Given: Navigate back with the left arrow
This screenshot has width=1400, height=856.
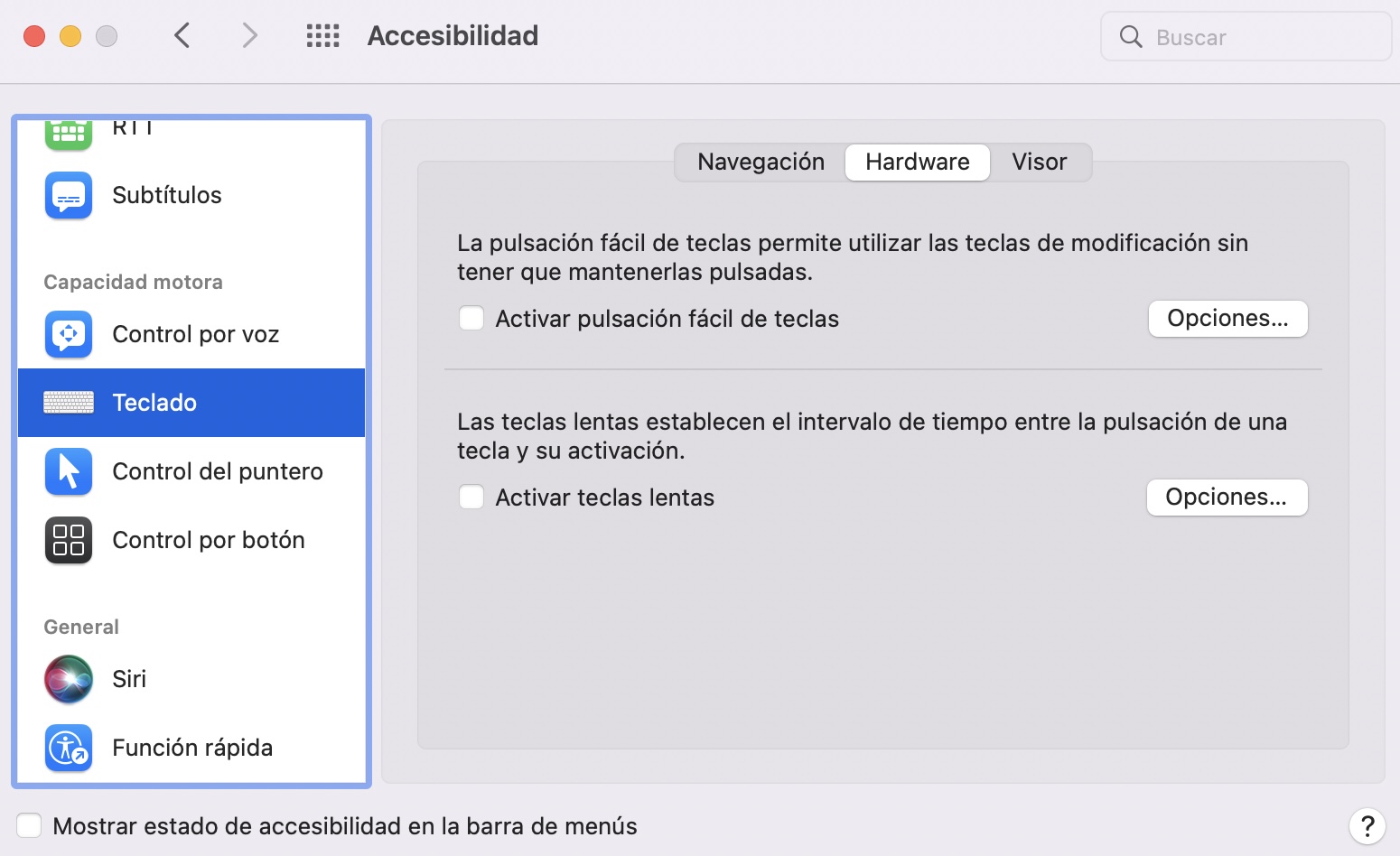Looking at the screenshot, I should (182, 35).
